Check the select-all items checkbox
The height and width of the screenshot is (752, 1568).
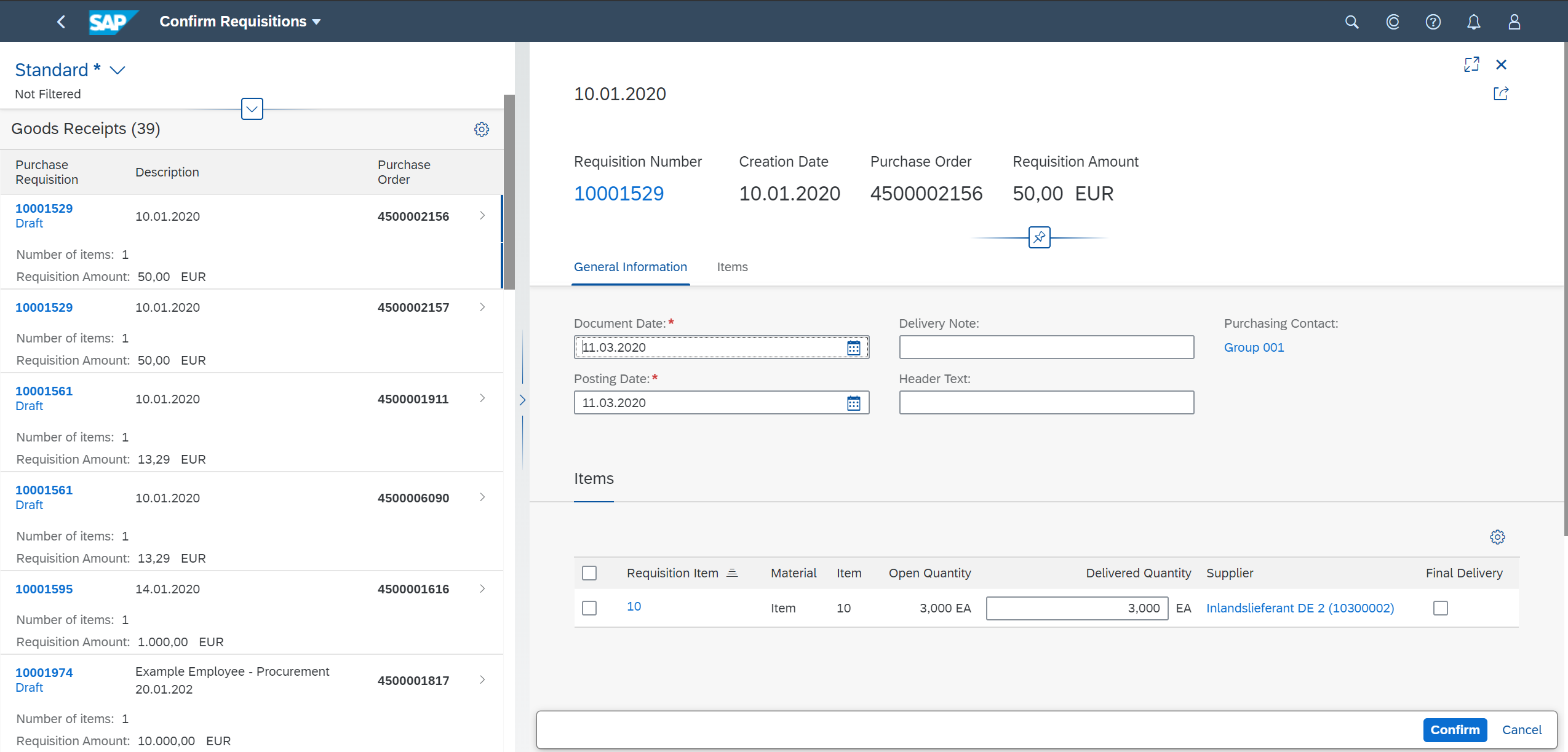click(x=589, y=573)
